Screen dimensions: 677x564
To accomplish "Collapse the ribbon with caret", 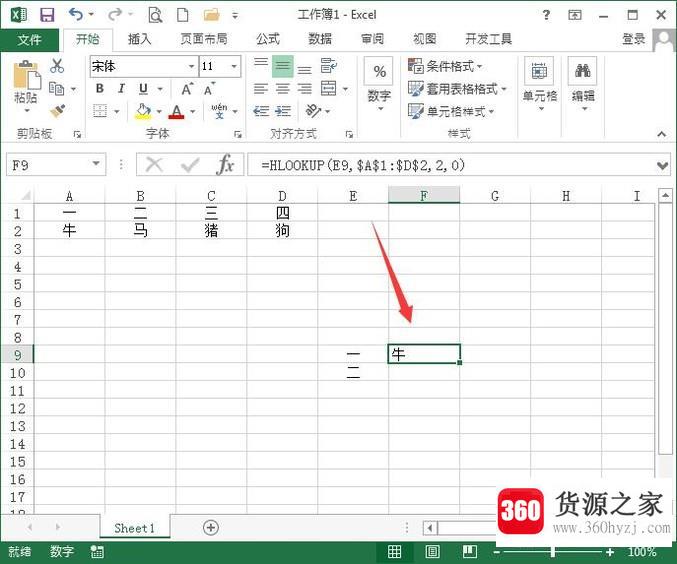I will 661,134.
